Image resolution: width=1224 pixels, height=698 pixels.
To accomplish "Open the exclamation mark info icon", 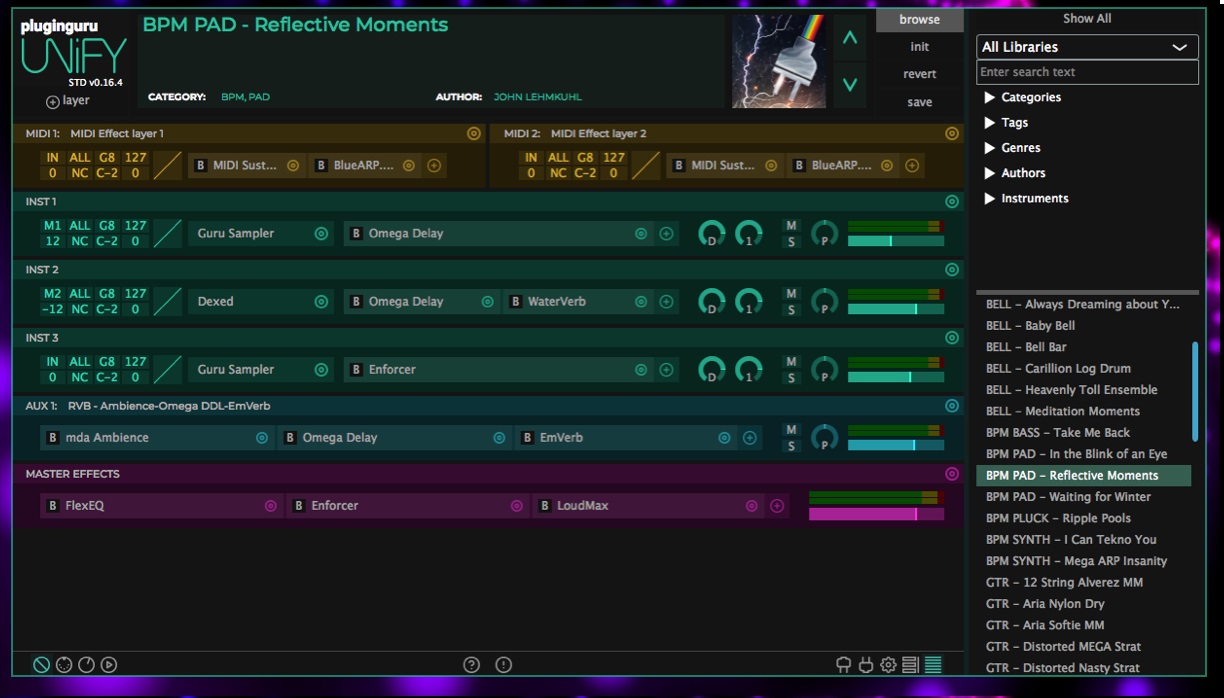I will tap(503, 664).
